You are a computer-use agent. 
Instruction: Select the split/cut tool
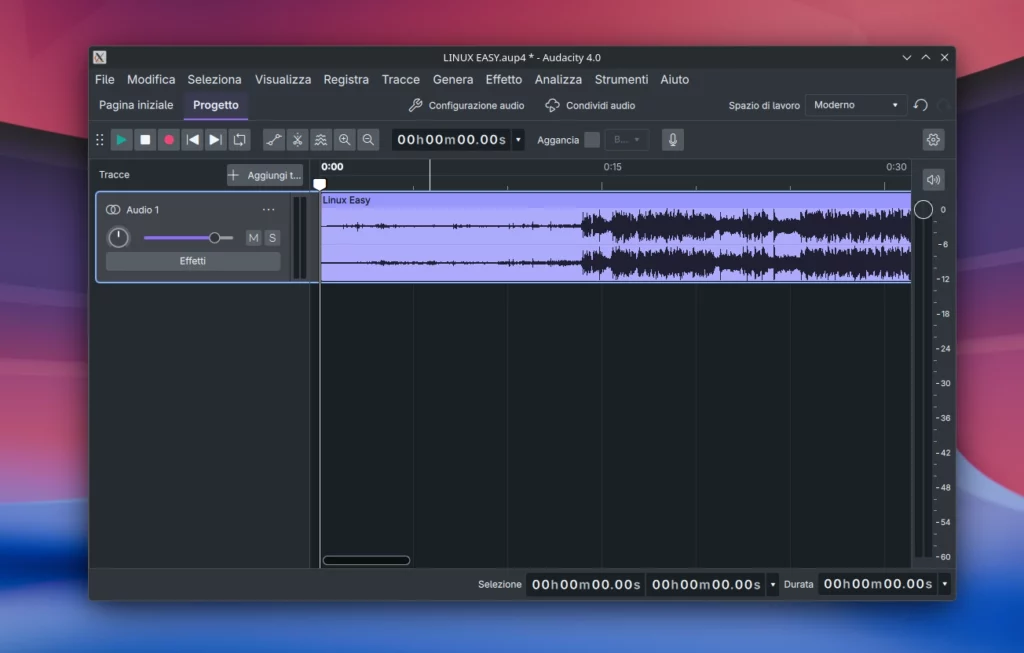pyautogui.click(x=297, y=140)
